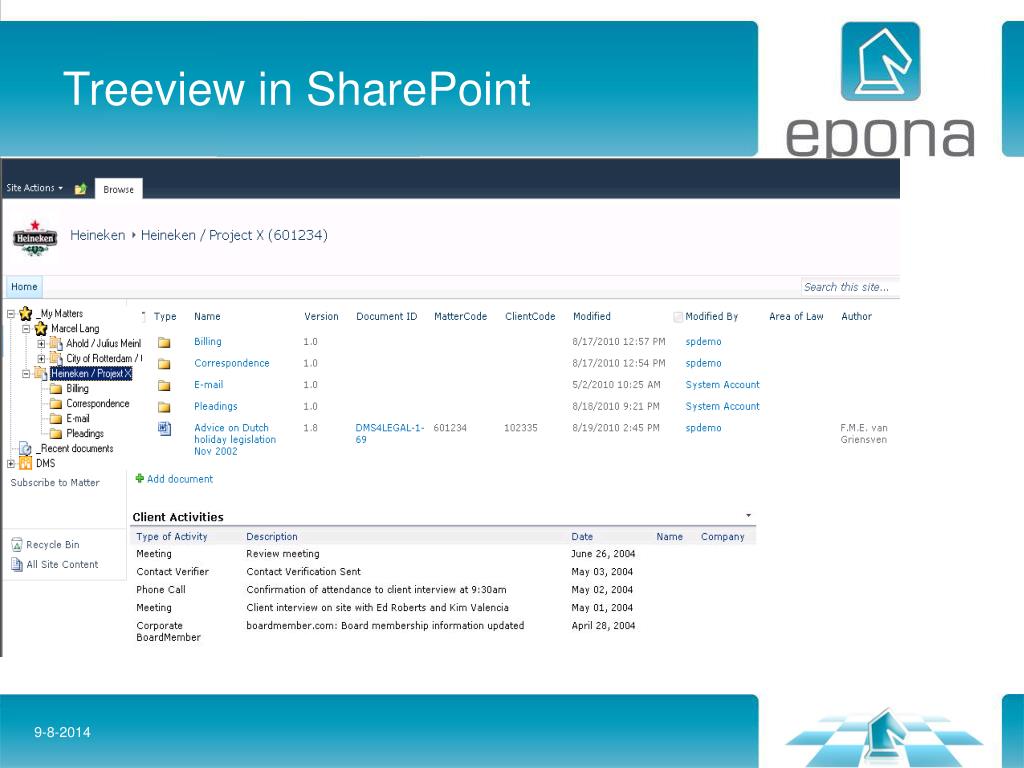
Task: Open Pleadings folder link in list
Action: (x=216, y=406)
